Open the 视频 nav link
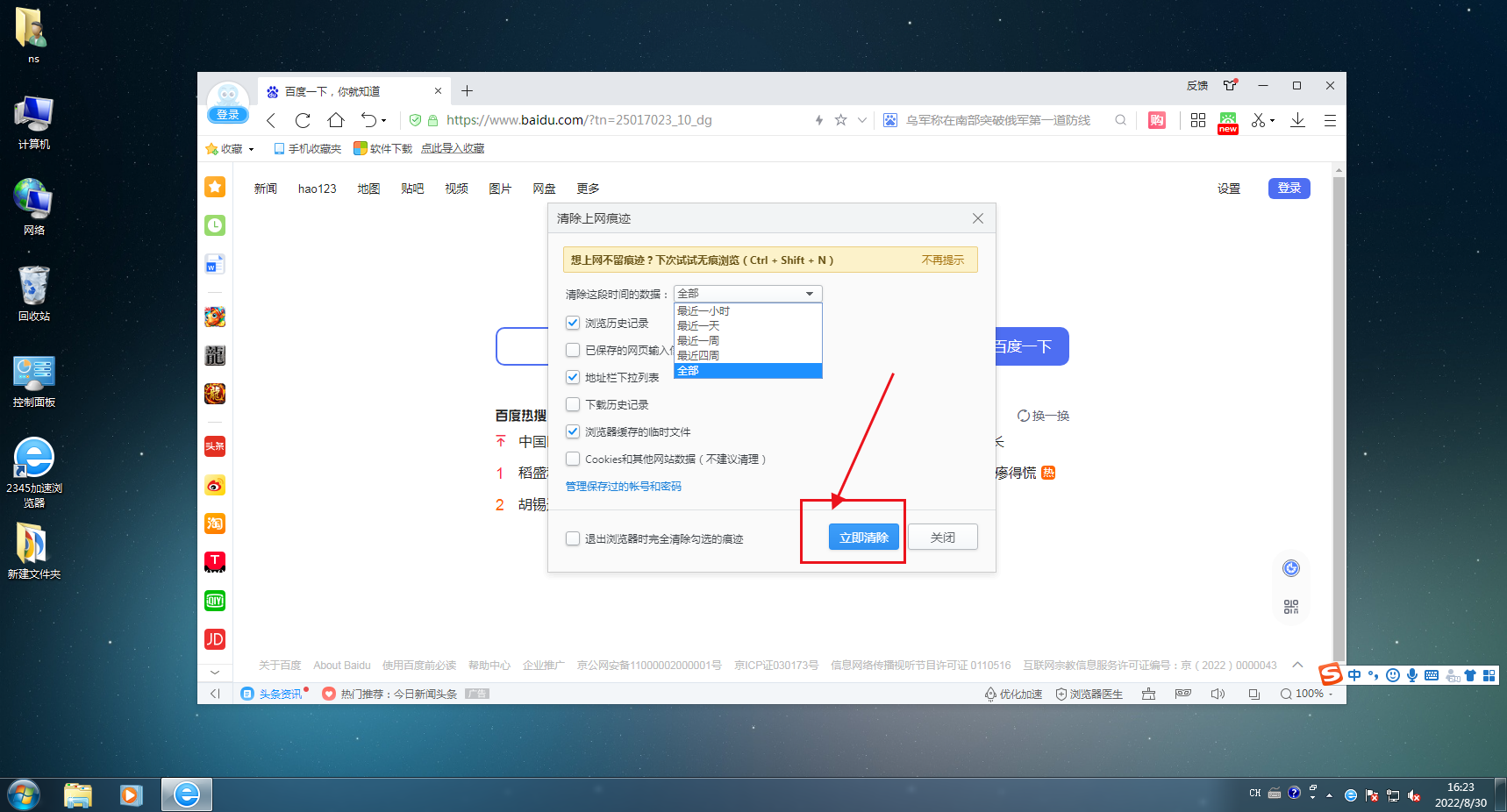The image size is (1507, 812). click(456, 189)
